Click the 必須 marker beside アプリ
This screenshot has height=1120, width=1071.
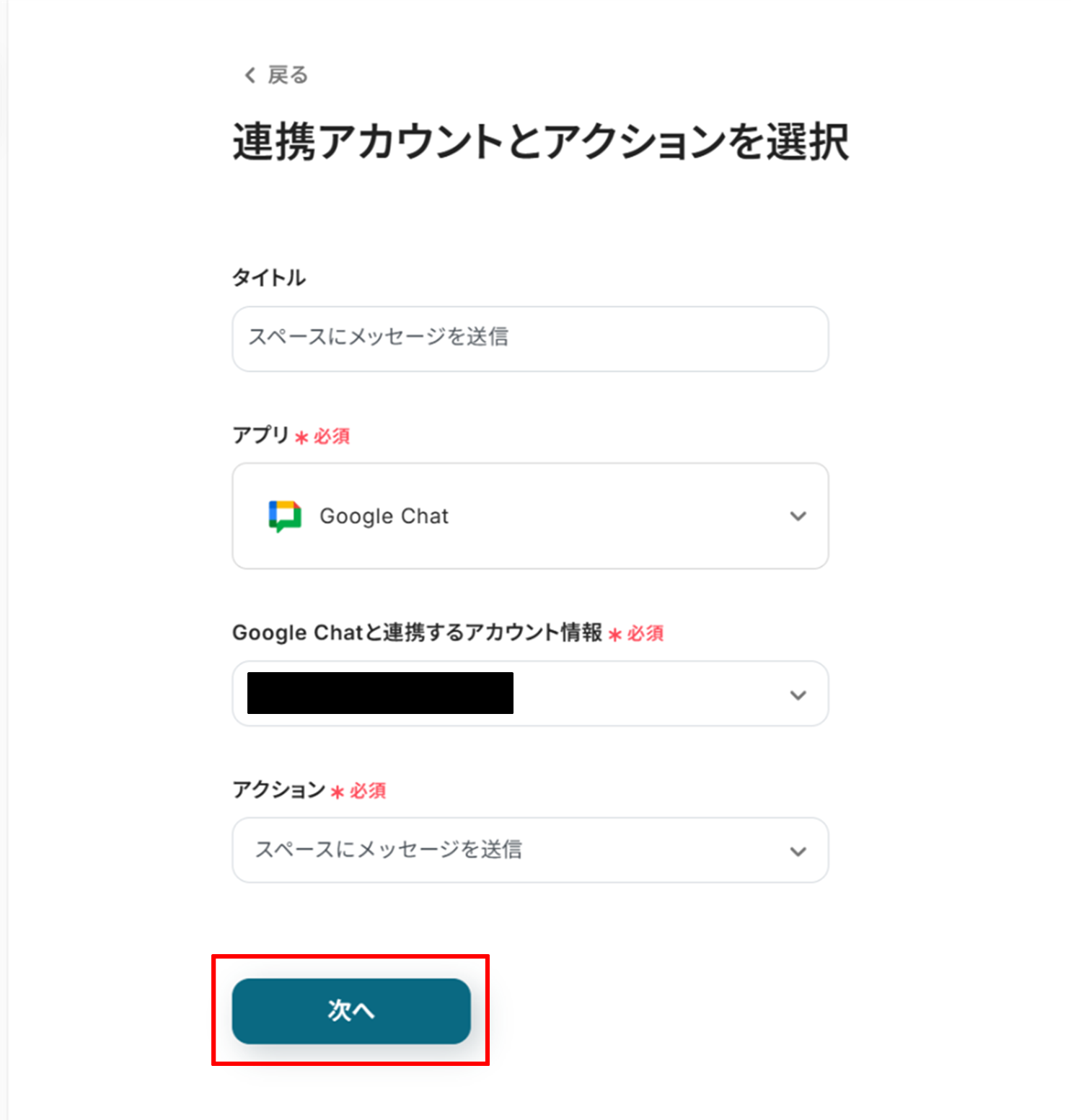(332, 436)
